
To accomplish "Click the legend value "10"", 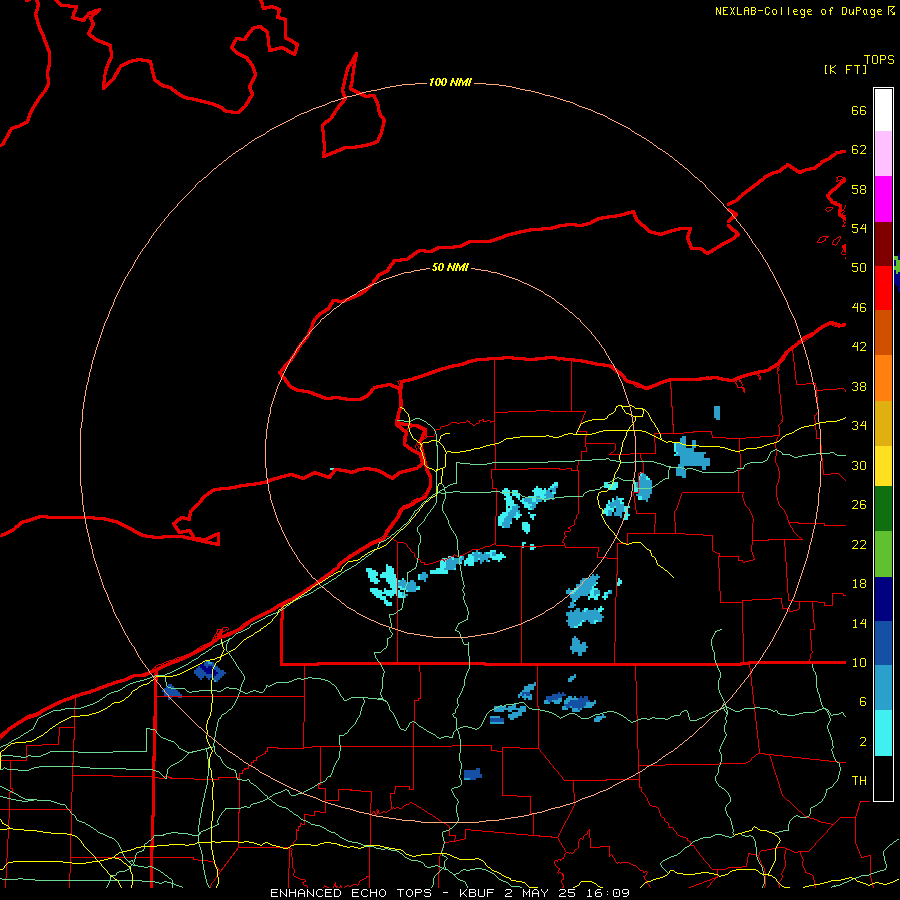I will [859, 662].
